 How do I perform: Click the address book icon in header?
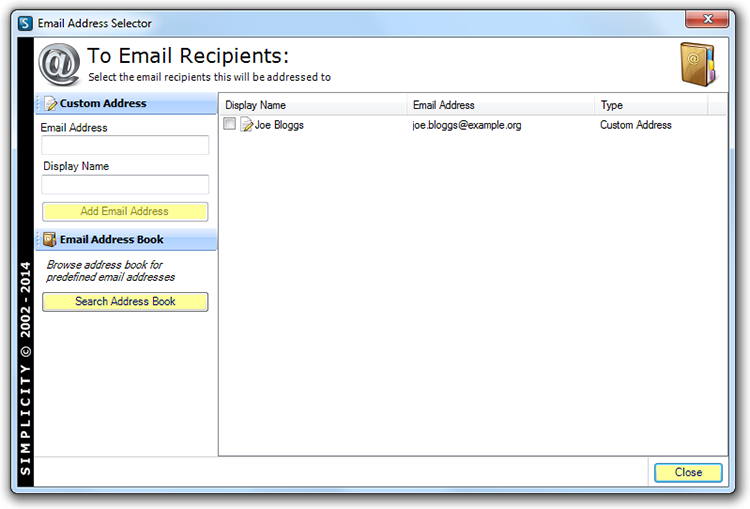pyautogui.click(x=698, y=66)
